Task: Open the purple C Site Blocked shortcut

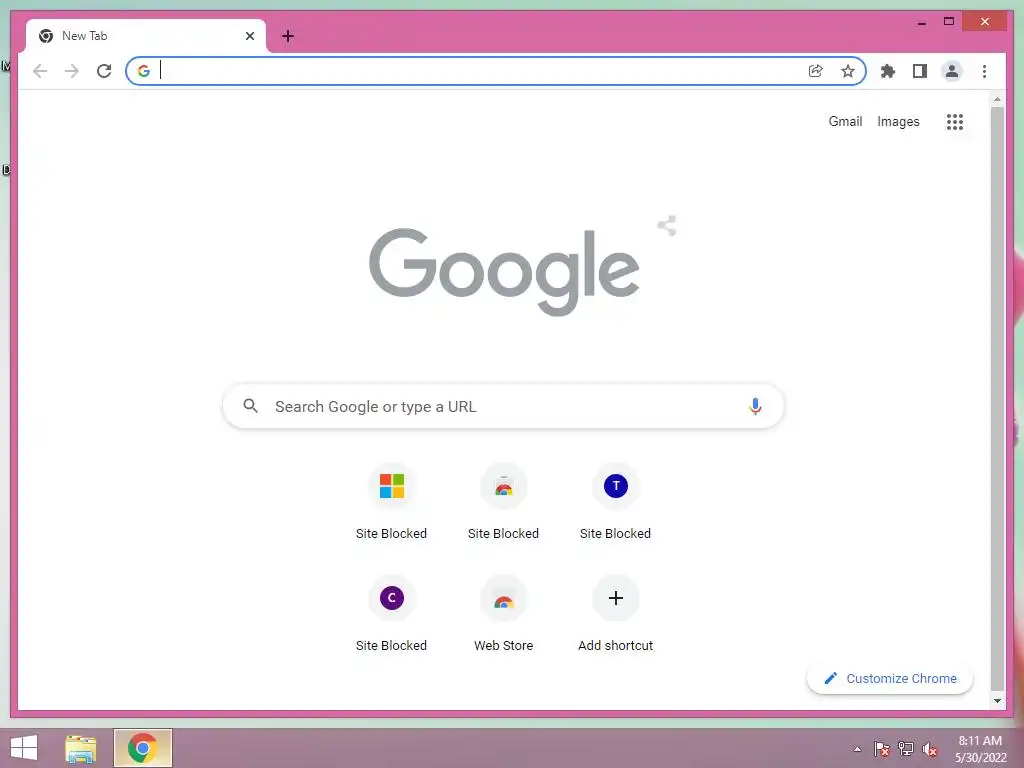Action: tap(391, 615)
